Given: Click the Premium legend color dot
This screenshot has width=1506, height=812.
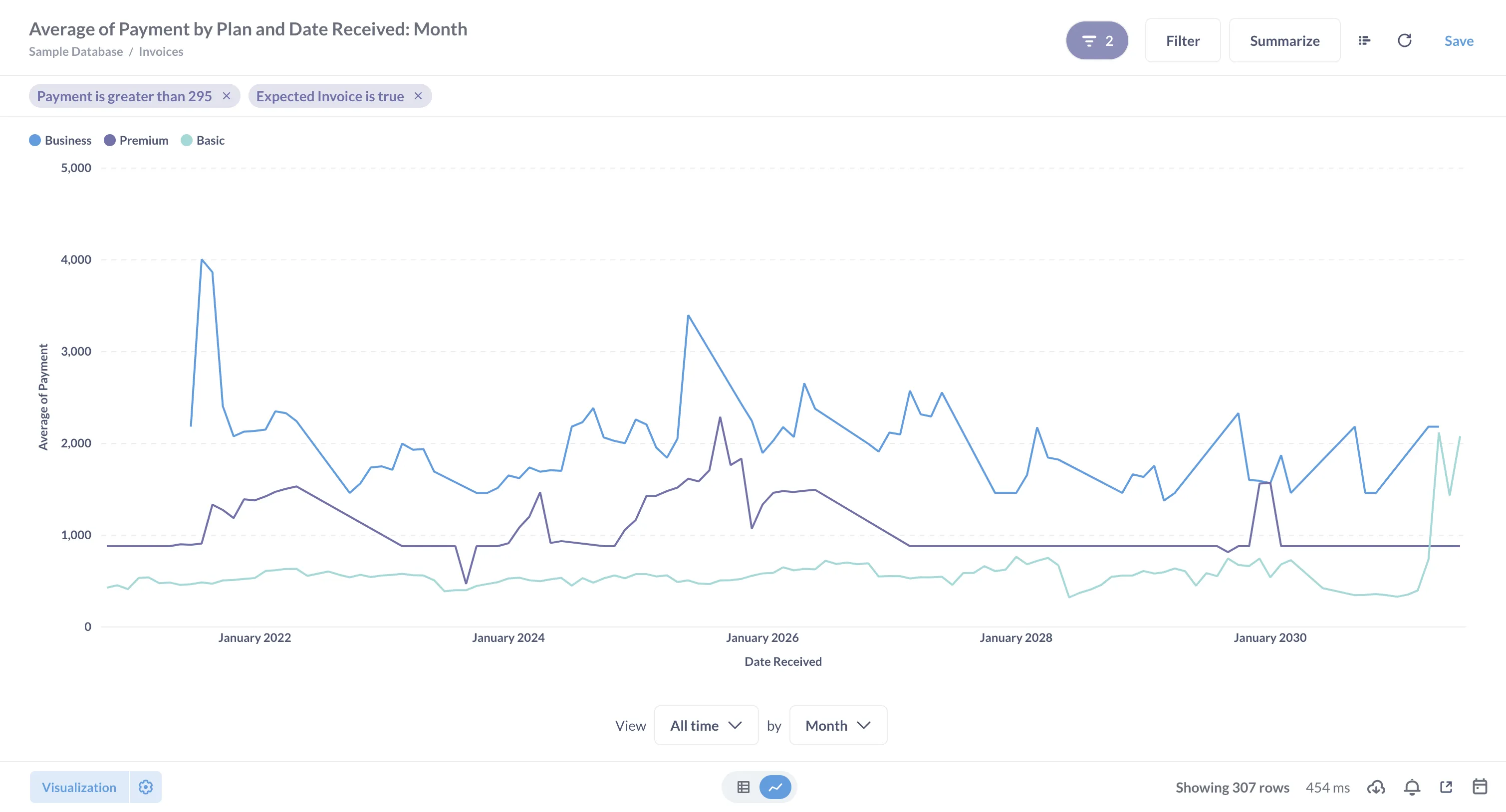Looking at the screenshot, I should (109, 140).
